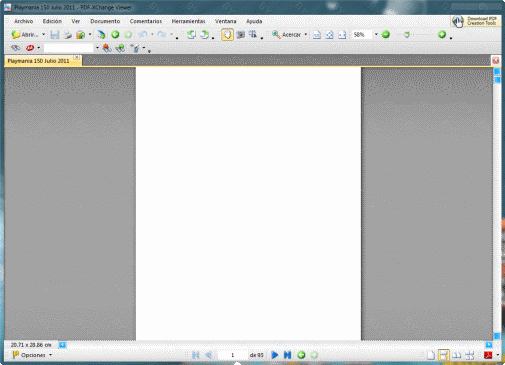This screenshot has width=505, height=365.
Task: Set zoom to actual size icon
Action: click(317, 34)
